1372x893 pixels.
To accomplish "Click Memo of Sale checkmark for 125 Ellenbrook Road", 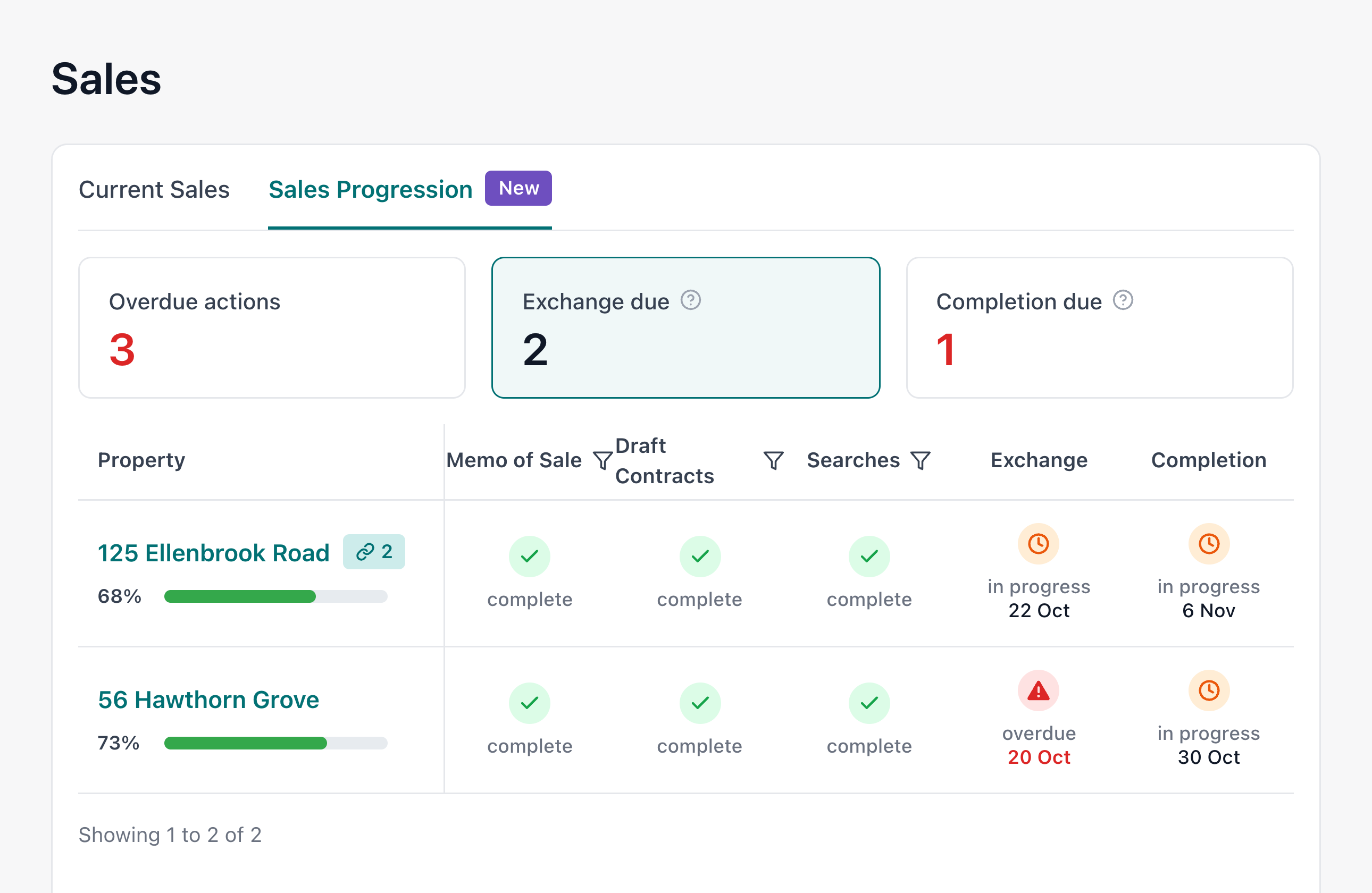I will click(x=529, y=556).
